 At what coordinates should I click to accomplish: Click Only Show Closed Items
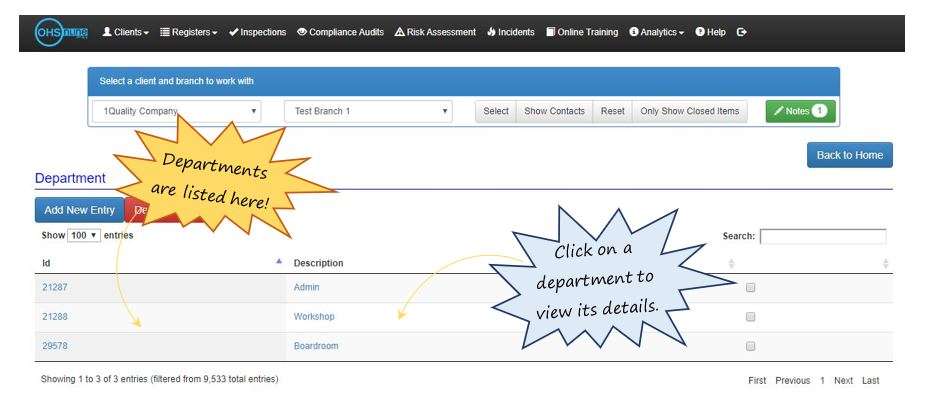pyautogui.click(x=690, y=111)
